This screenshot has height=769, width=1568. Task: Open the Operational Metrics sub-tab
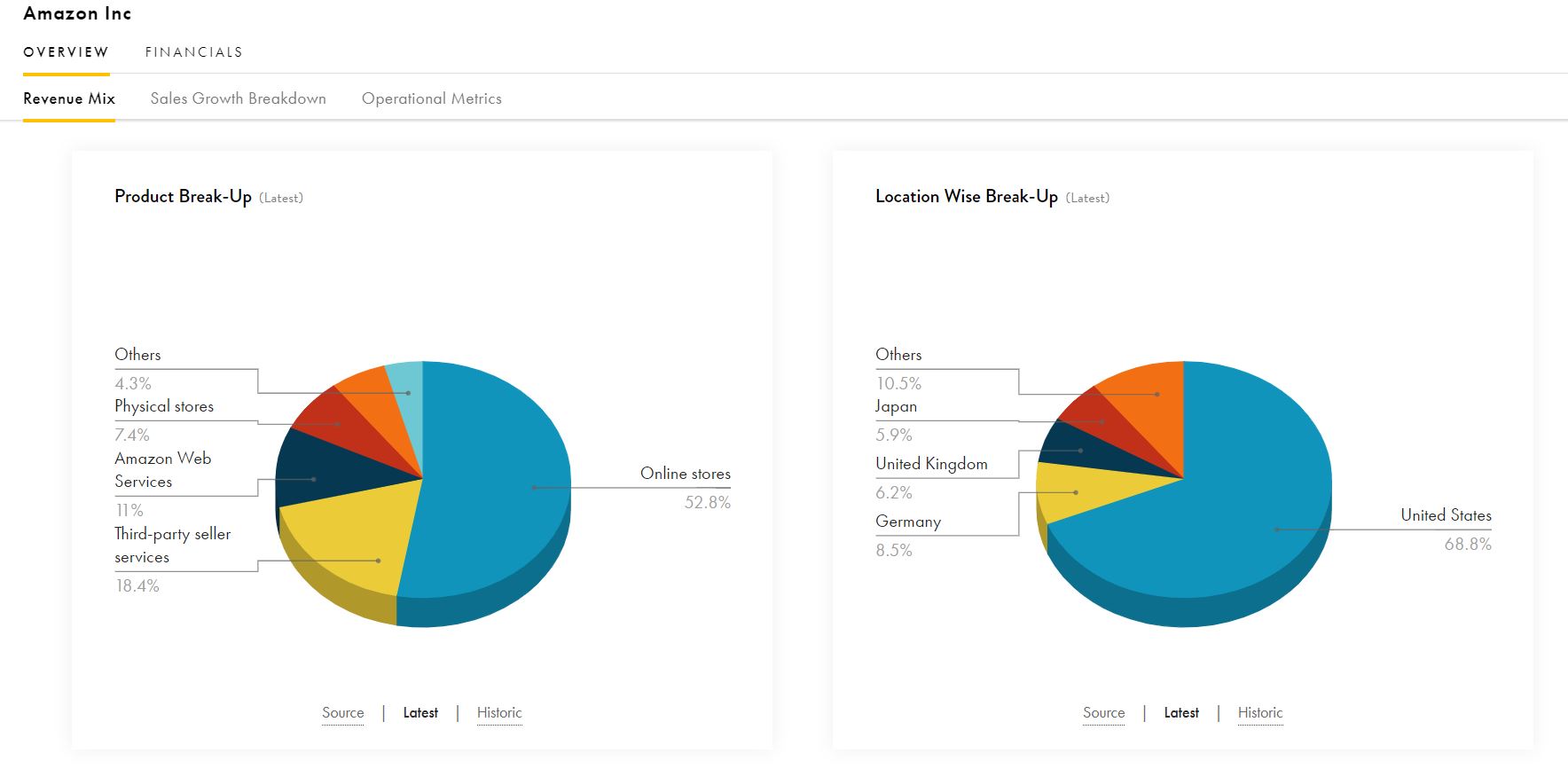(432, 98)
